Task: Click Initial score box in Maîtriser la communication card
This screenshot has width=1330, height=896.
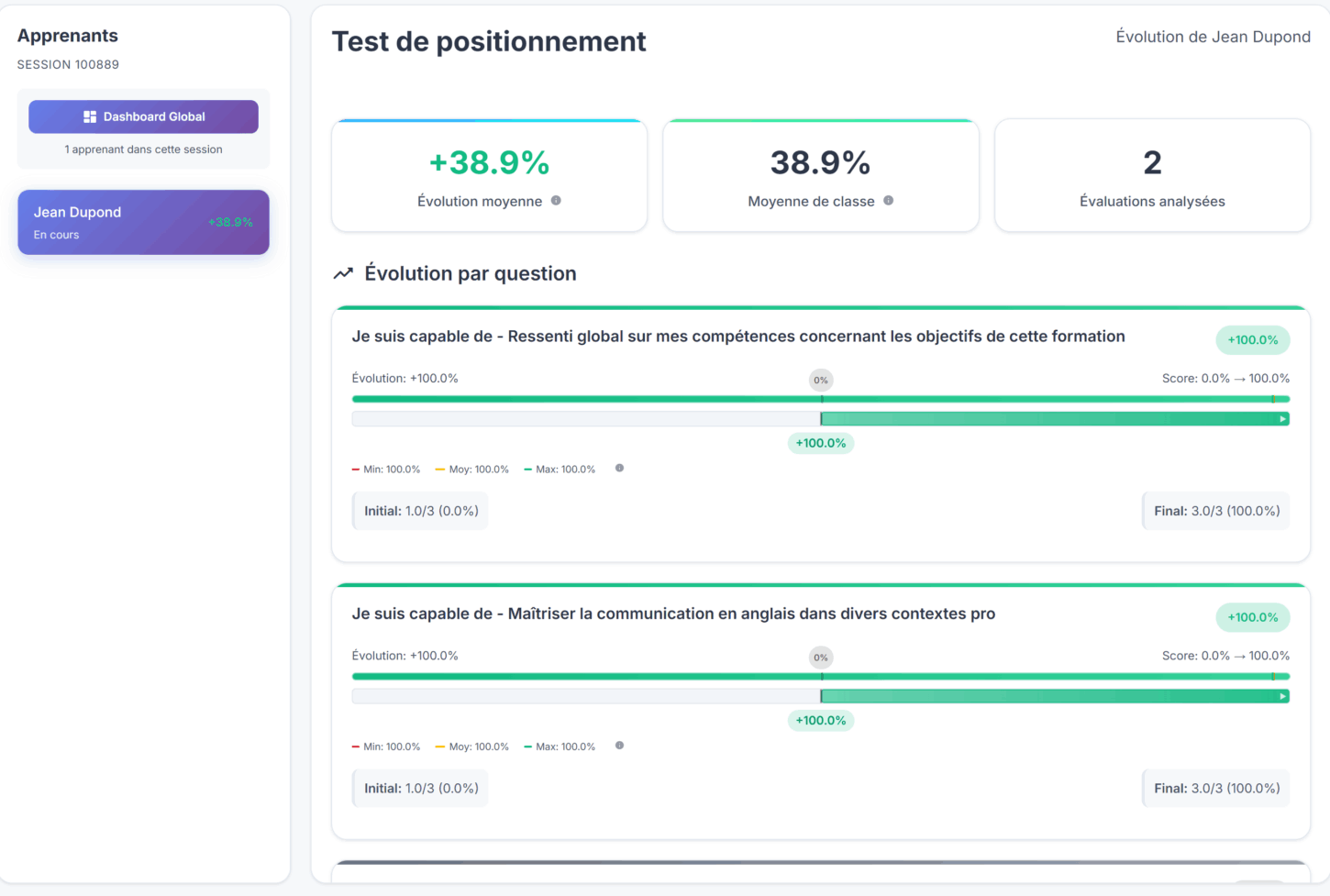Action: point(421,788)
